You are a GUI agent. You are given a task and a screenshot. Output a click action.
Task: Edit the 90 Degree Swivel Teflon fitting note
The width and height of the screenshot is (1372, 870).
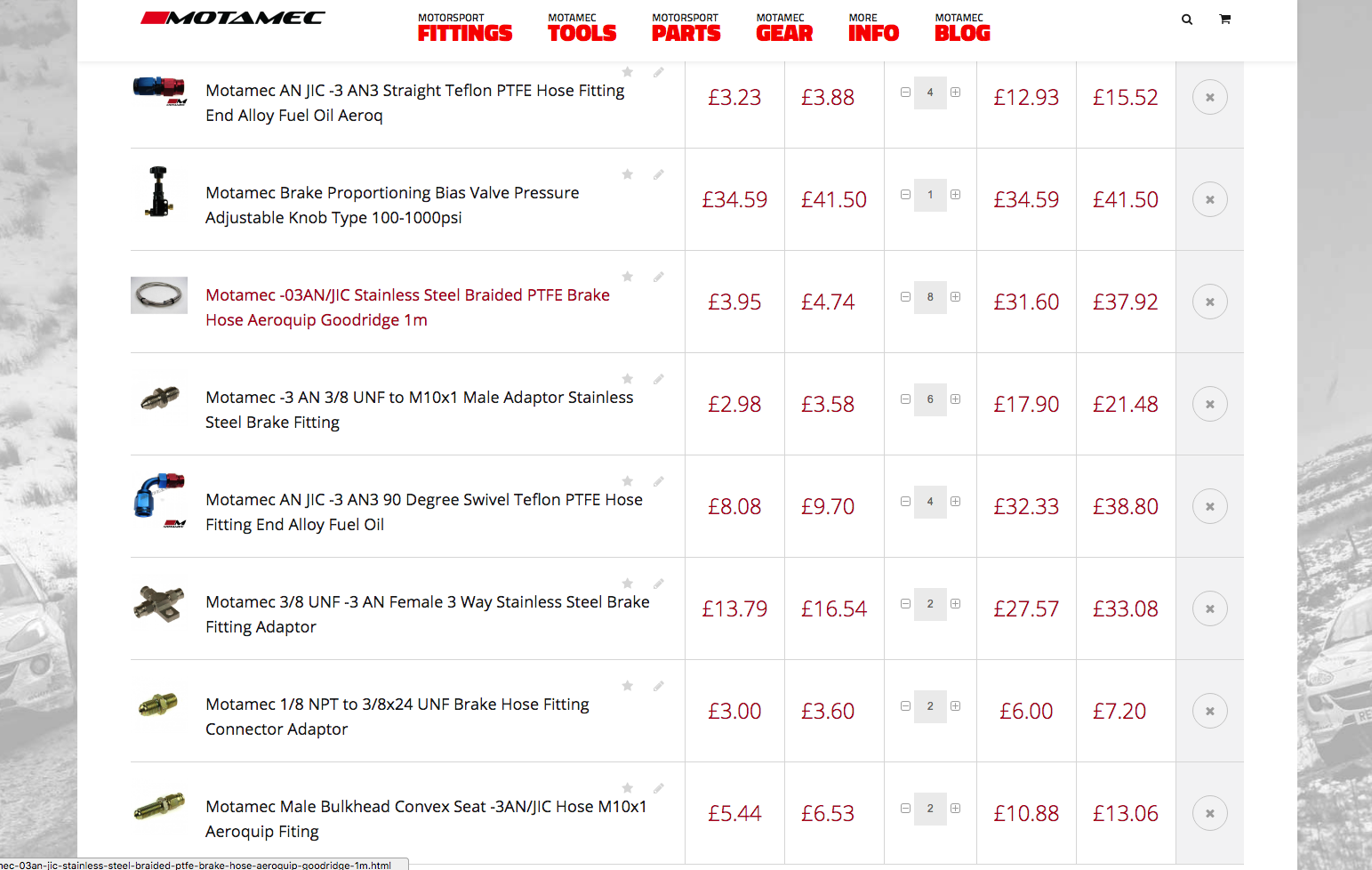coord(659,481)
